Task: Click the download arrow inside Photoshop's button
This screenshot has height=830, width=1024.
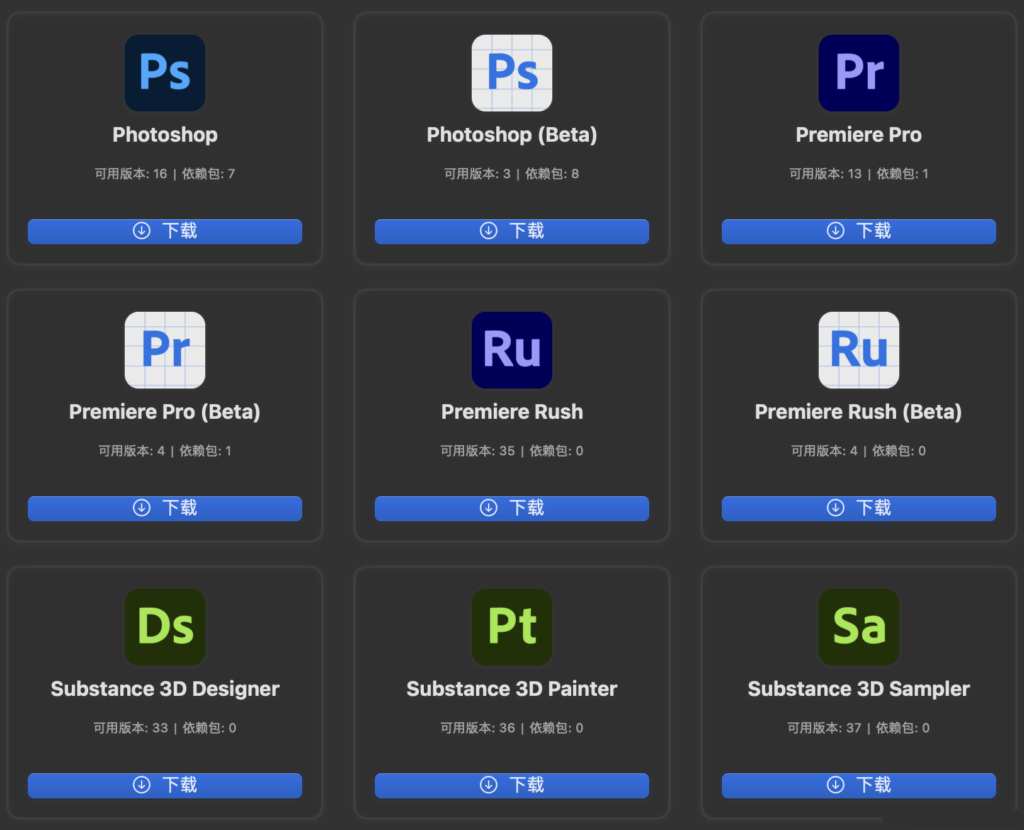Action: click(x=140, y=230)
